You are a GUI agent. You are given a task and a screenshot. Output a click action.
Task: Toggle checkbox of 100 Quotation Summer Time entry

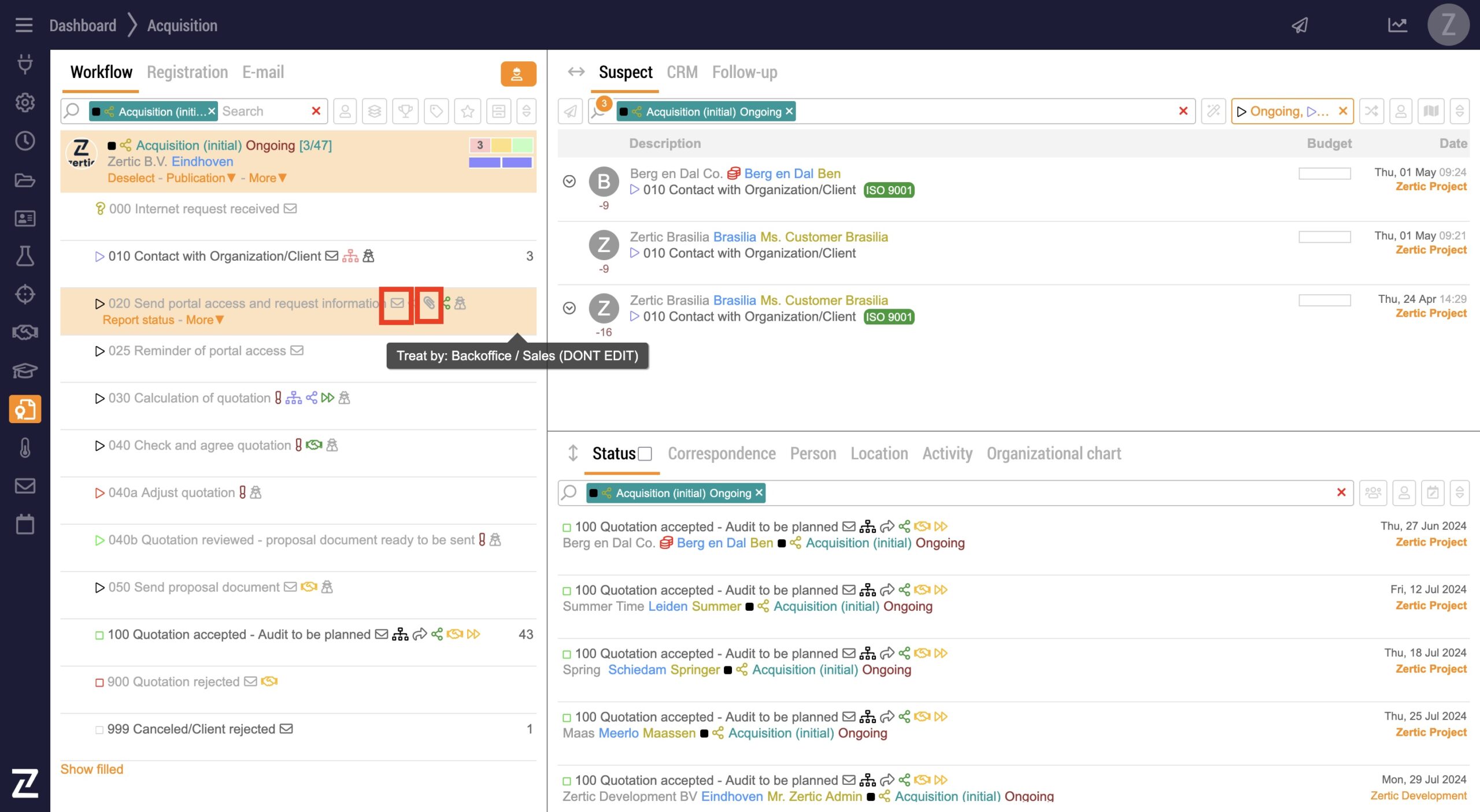click(567, 591)
